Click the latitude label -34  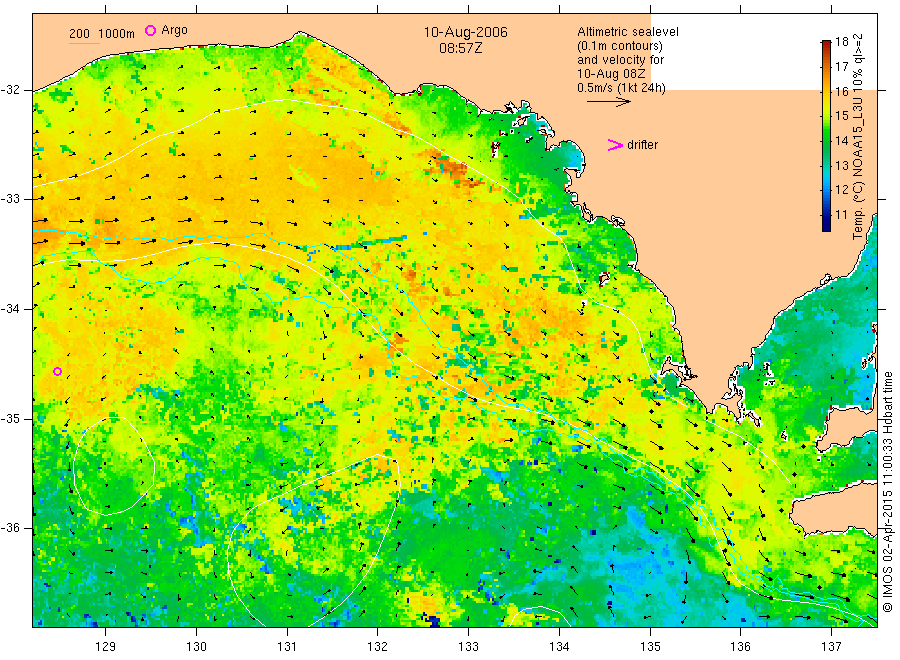pyautogui.click(x=10, y=309)
